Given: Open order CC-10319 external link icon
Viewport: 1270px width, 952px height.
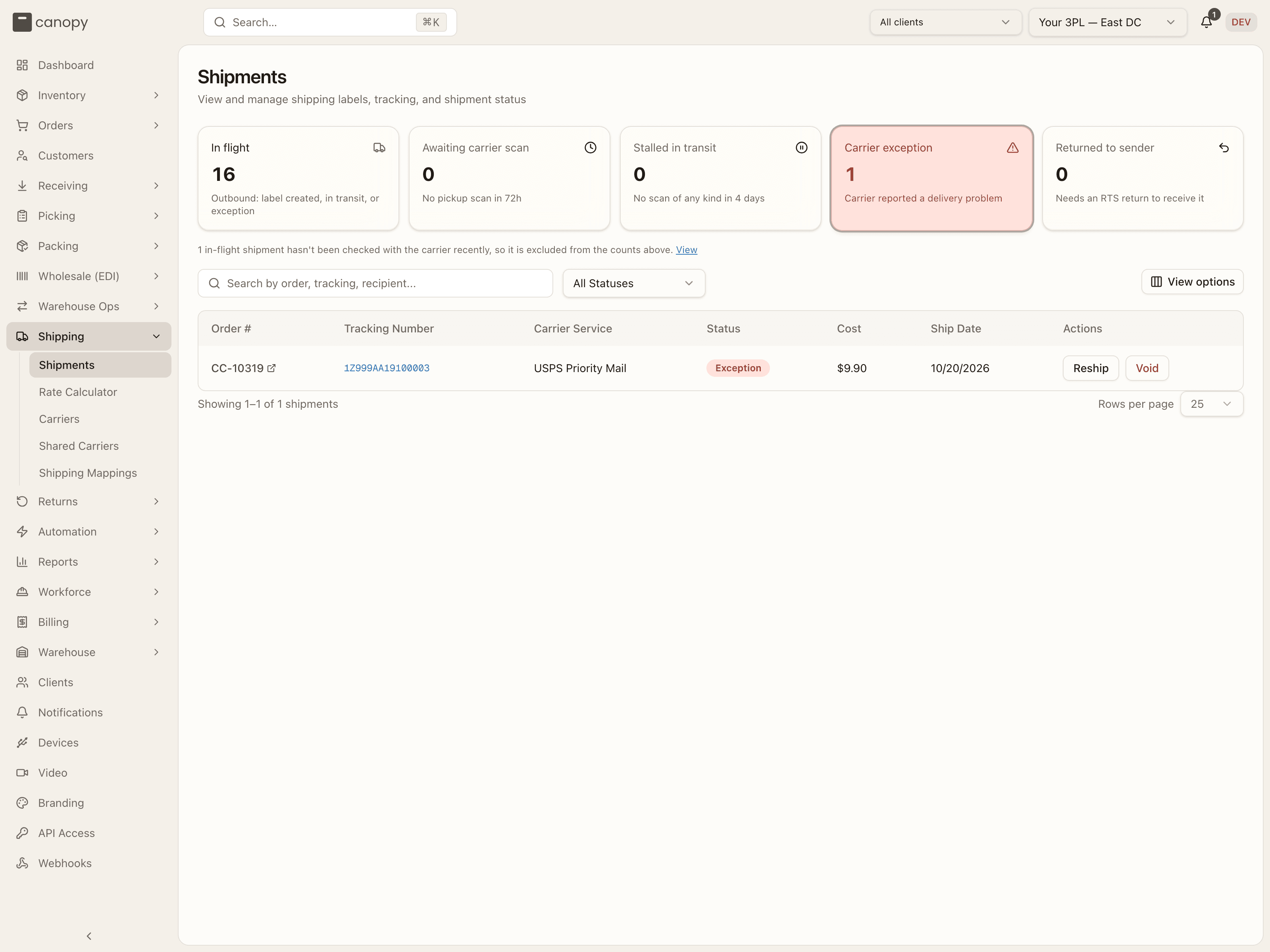Looking at the screenshot, I should click(271, 369).
